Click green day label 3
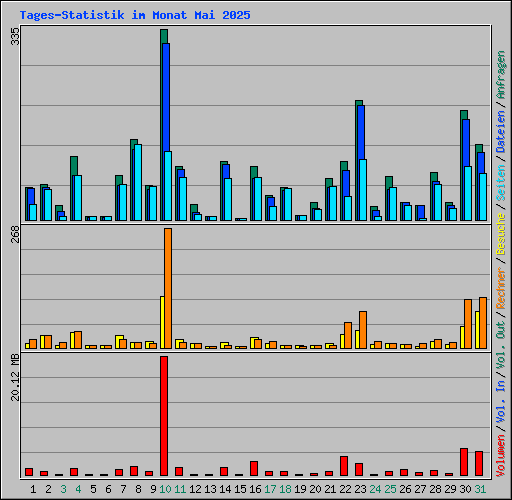This screenshot has height=500, width=512. coord(63,489)
